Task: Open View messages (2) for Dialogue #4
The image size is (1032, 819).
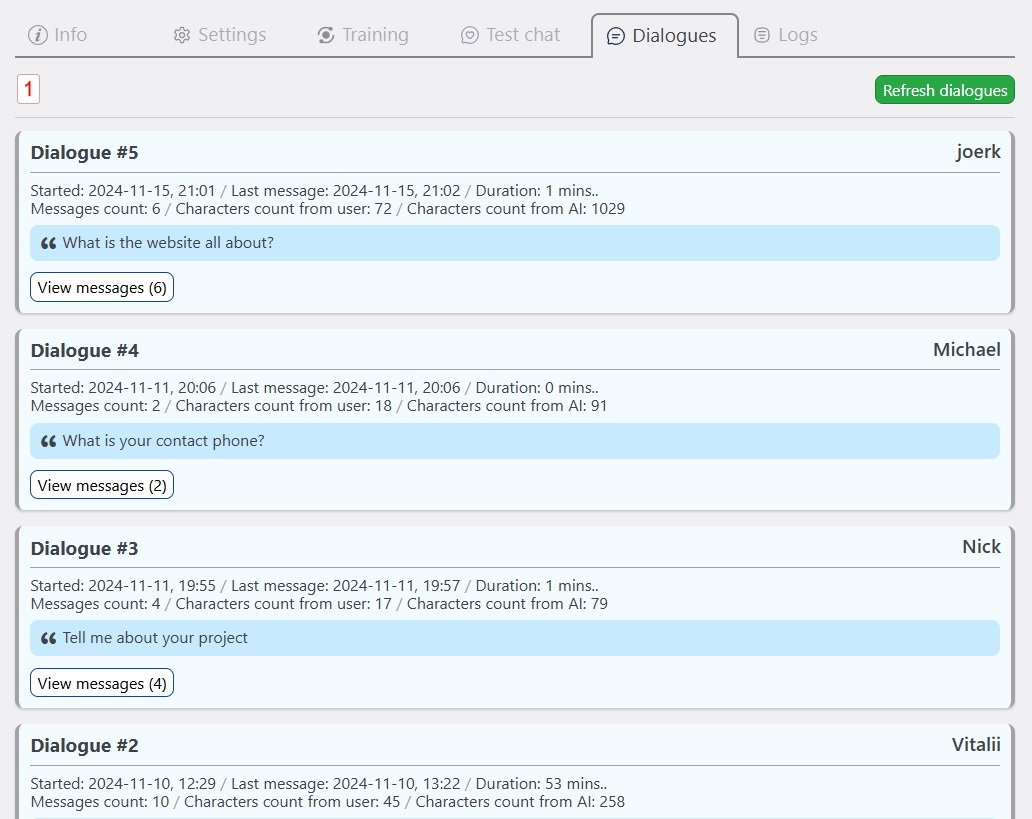Action: coord(102,485)
